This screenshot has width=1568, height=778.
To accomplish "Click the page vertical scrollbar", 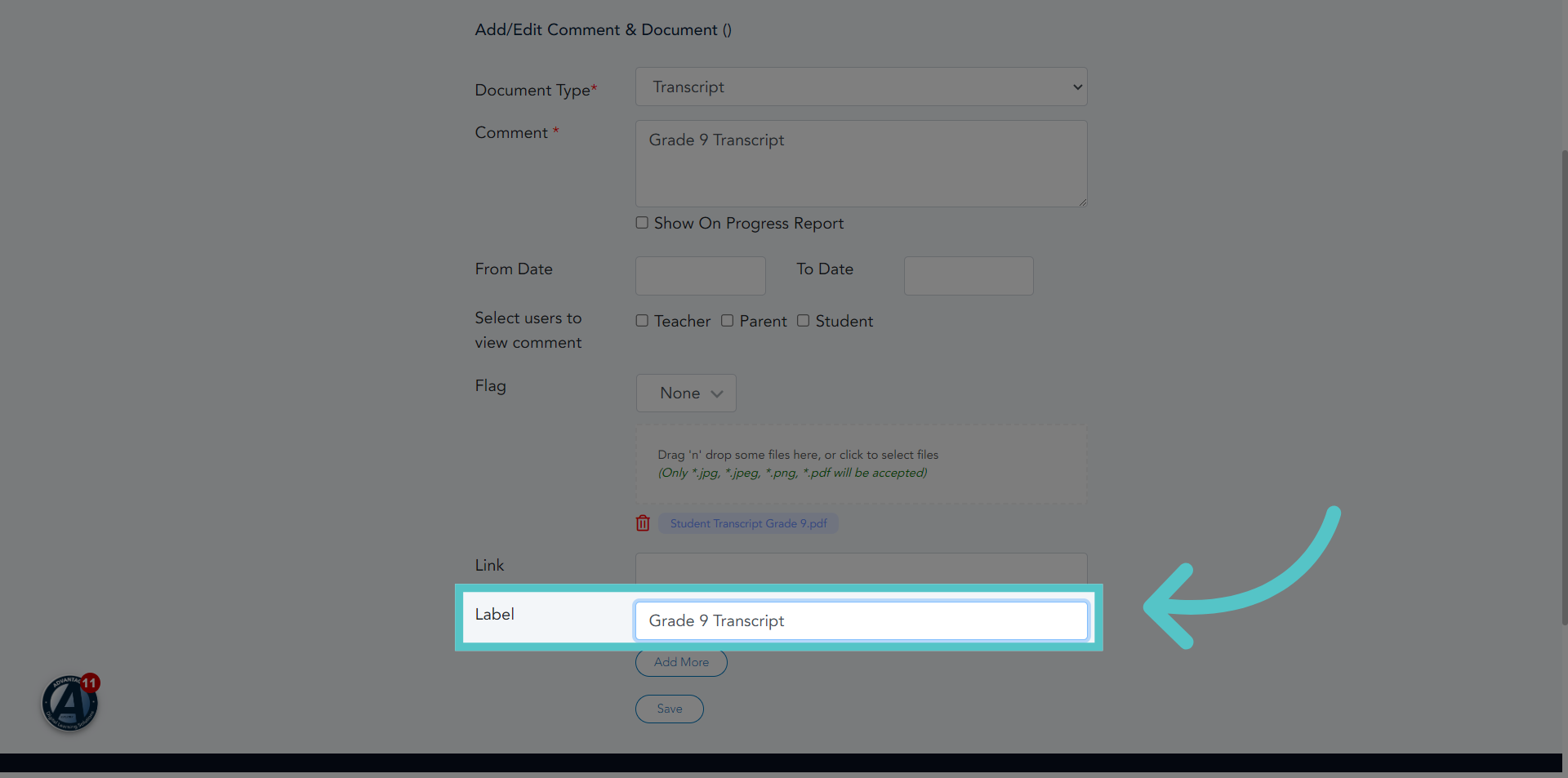I will 1564,388.
